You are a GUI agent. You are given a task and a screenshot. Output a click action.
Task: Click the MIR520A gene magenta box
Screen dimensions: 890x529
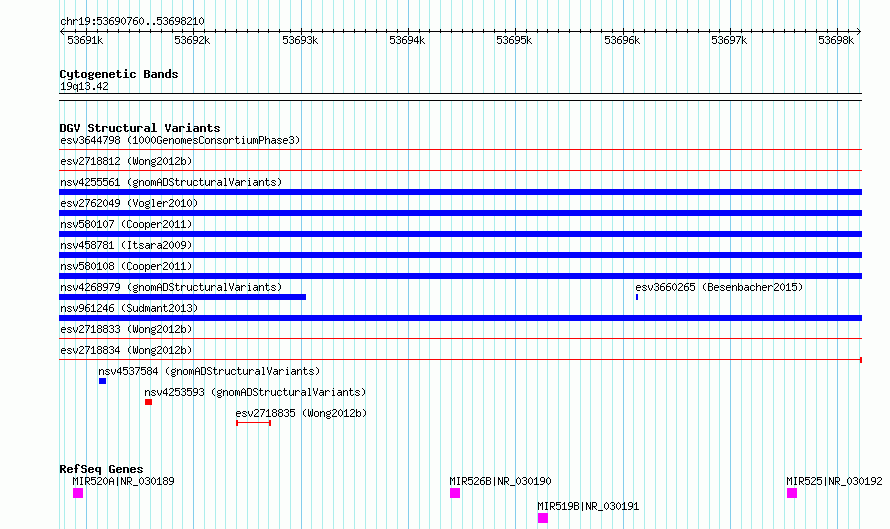pyautogui.click(x=78, y=493)
